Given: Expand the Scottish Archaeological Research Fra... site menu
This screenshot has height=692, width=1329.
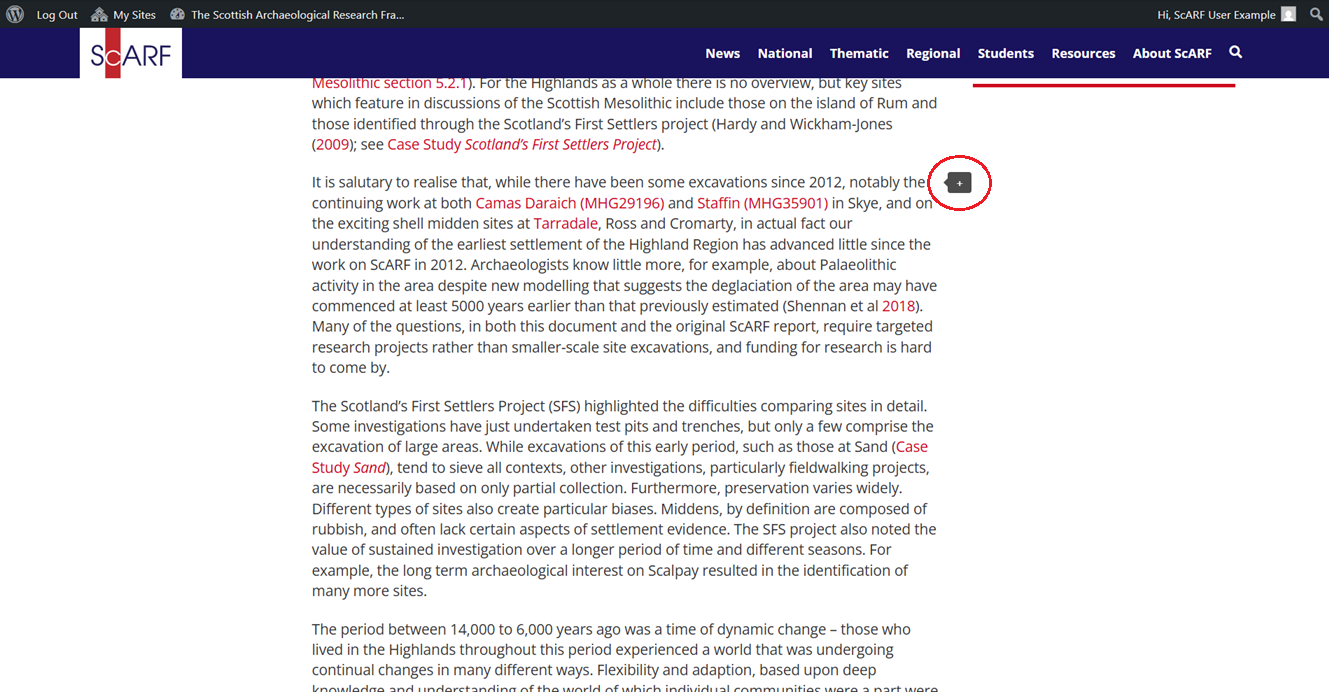Looking at the screenshot, I should click(295, 14).
